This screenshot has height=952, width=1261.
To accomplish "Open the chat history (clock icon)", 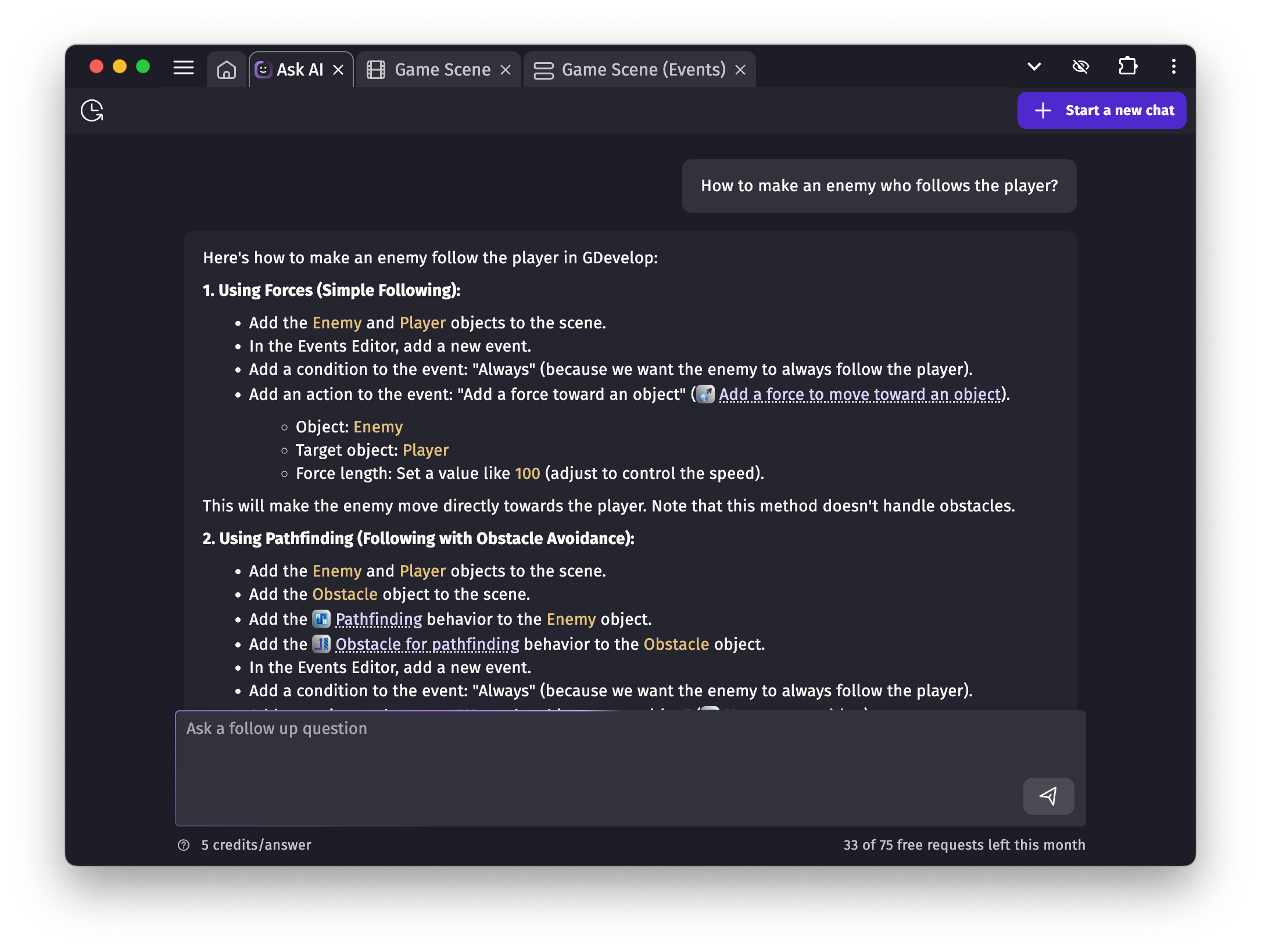I will click(92, 110).
